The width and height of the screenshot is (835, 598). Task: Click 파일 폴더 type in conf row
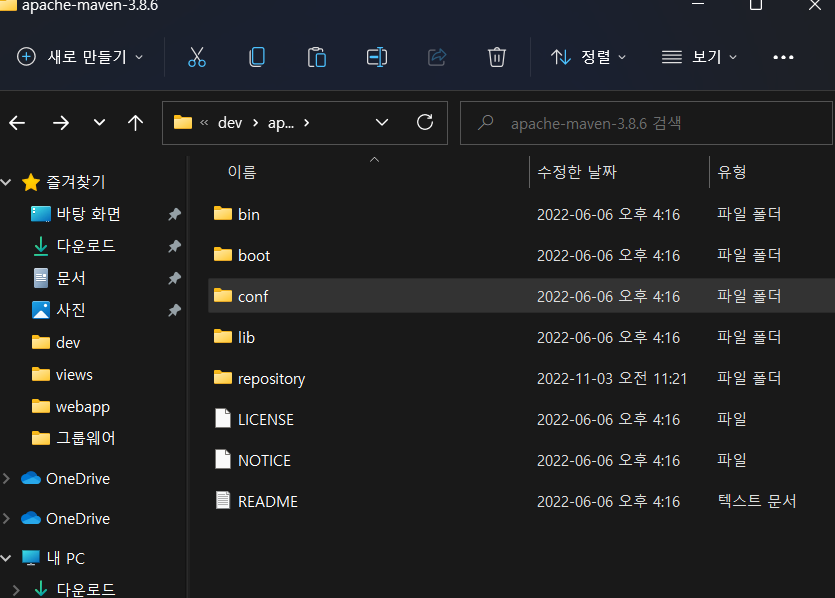[749, 296]
